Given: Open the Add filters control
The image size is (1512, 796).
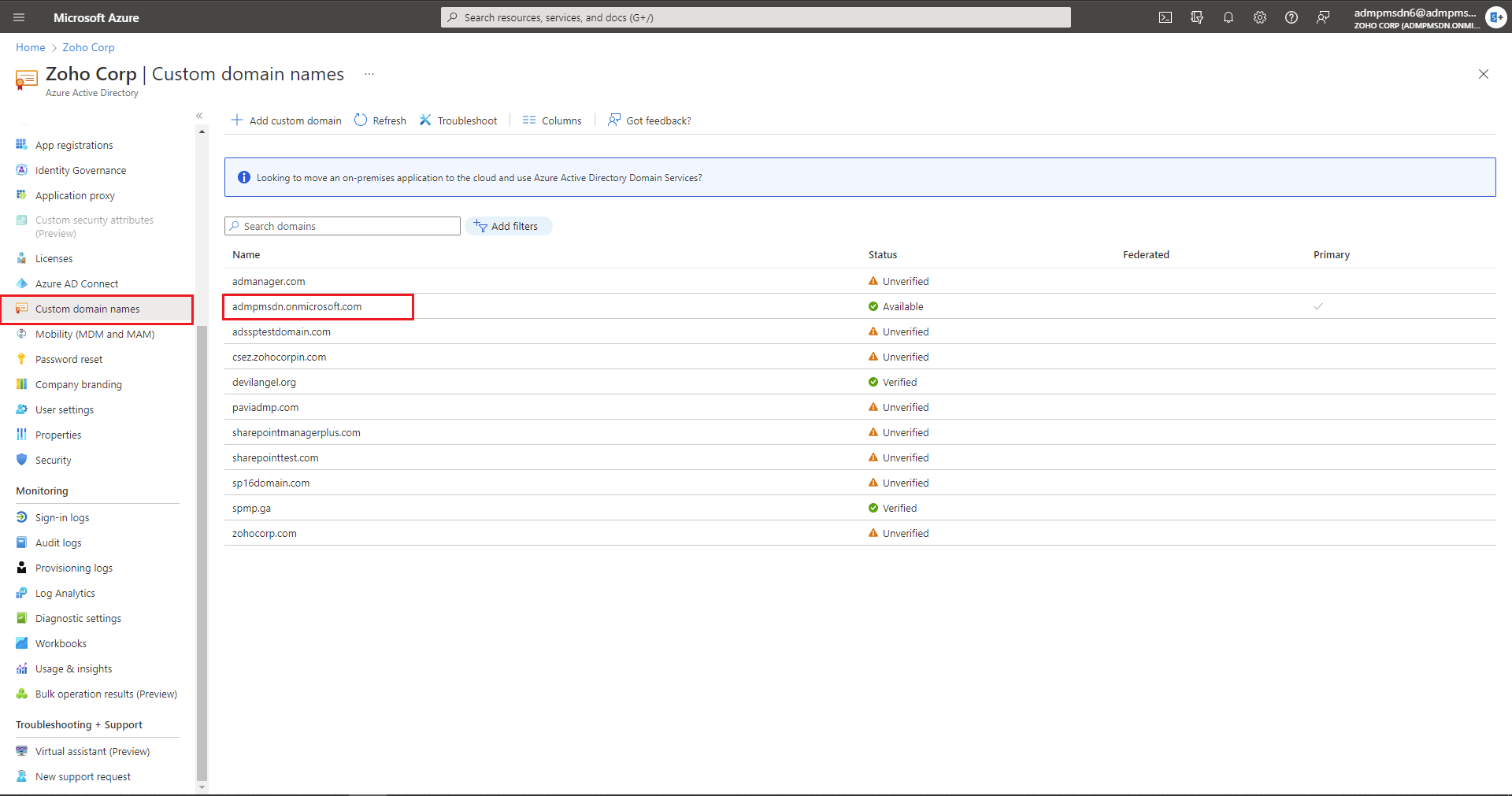Looking at the screenshot, I should tap(508, 226).
